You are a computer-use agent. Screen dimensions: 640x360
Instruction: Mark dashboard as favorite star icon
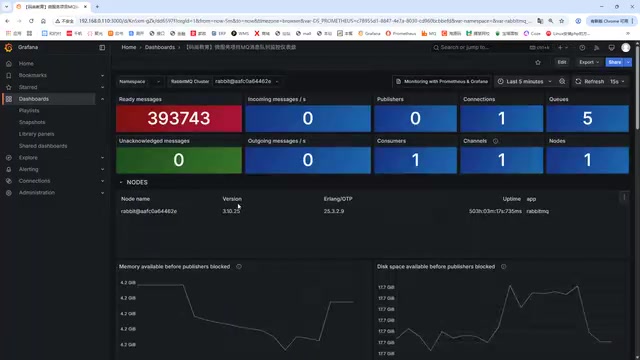tap(538, 62)
